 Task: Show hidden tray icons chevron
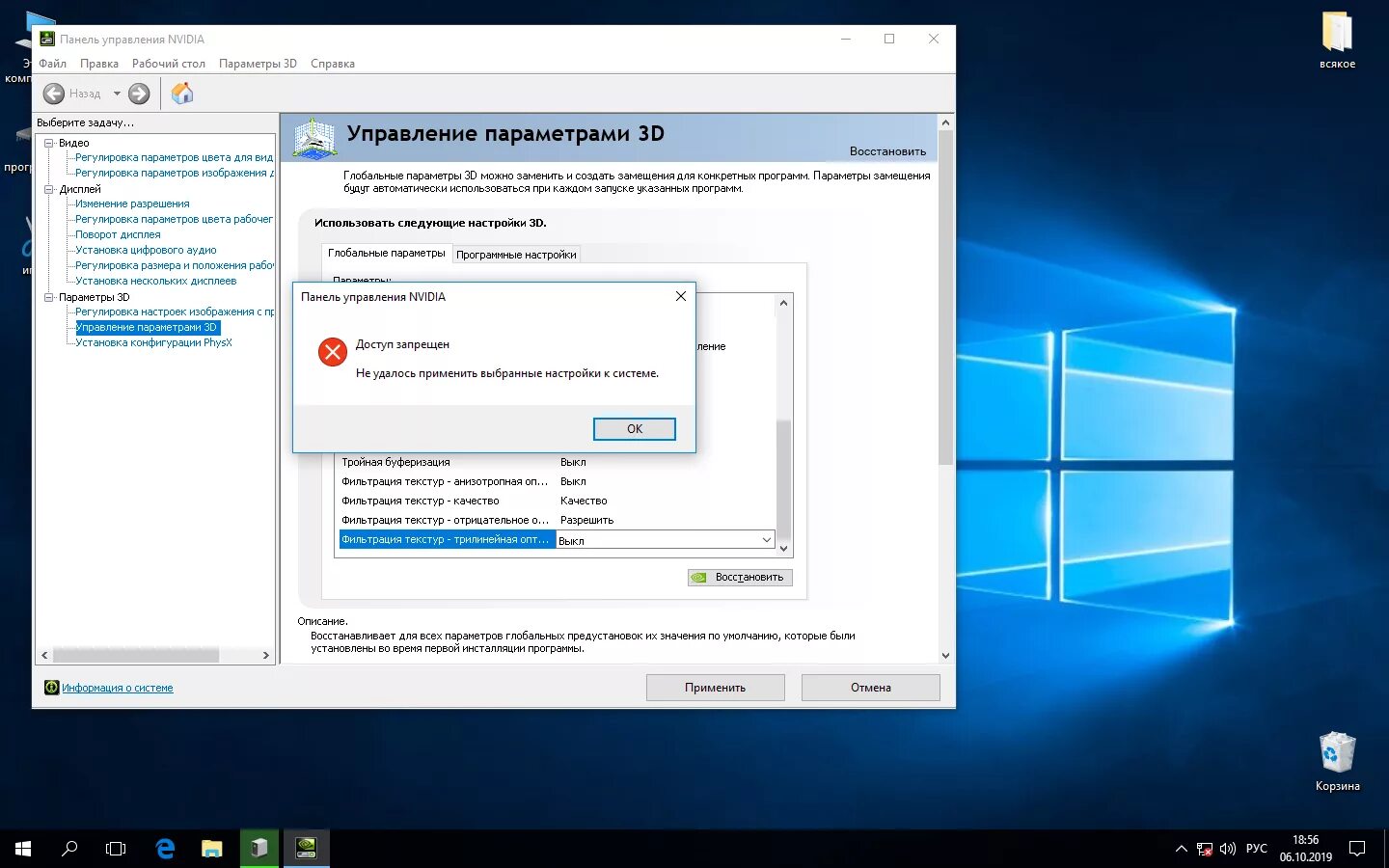1181,849
